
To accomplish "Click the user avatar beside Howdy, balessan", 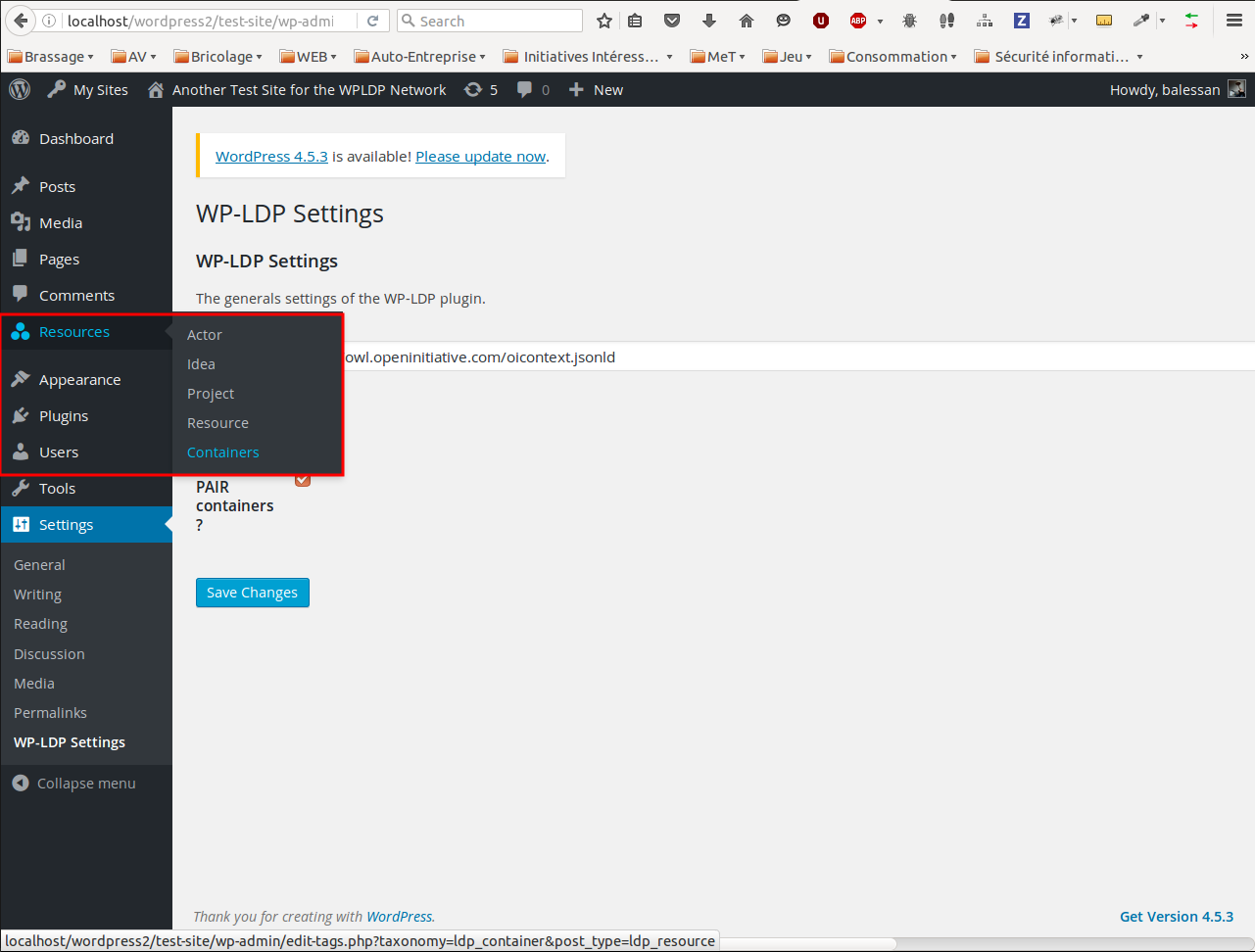I will pos(1237,90).
